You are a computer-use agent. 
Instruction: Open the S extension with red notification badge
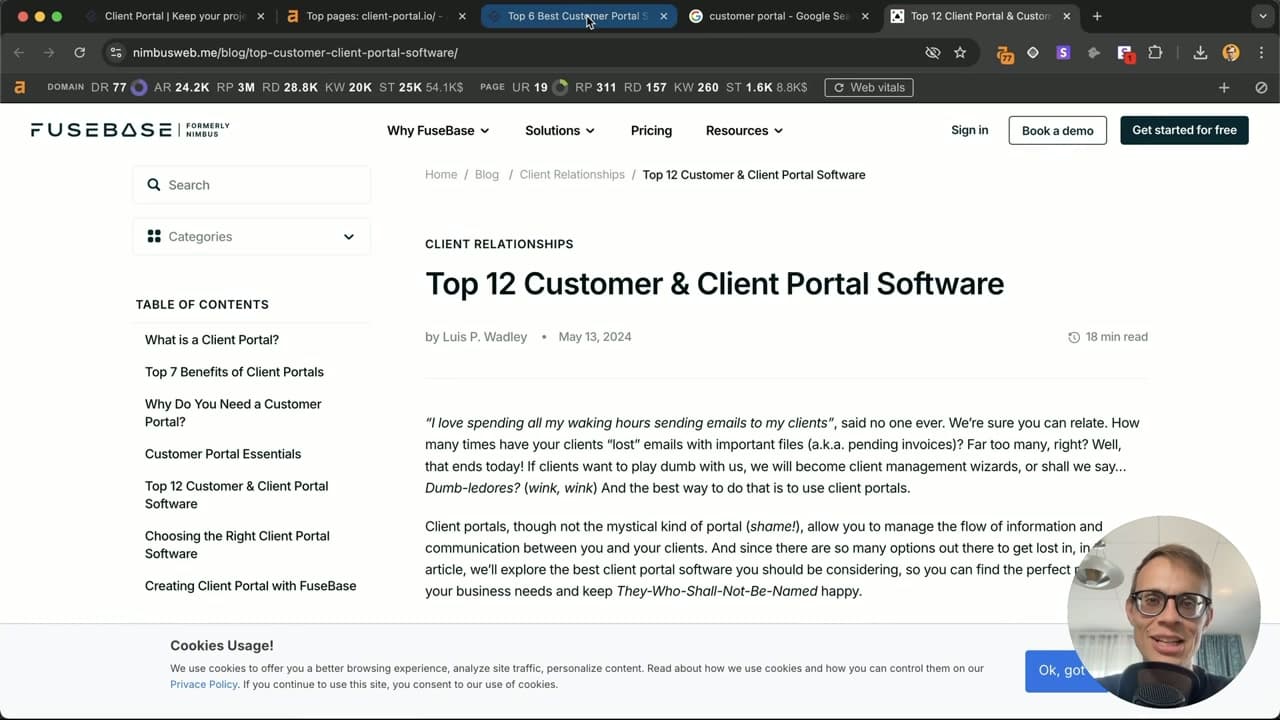pyautogui.click(x=1125, y=53)
